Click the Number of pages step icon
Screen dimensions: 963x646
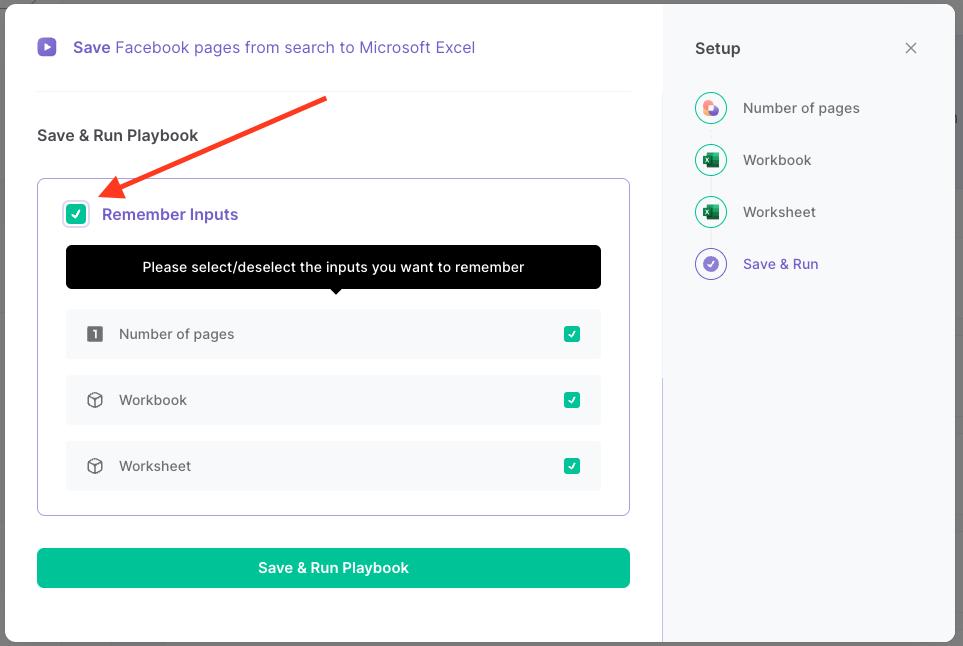(x=711, y=108)
